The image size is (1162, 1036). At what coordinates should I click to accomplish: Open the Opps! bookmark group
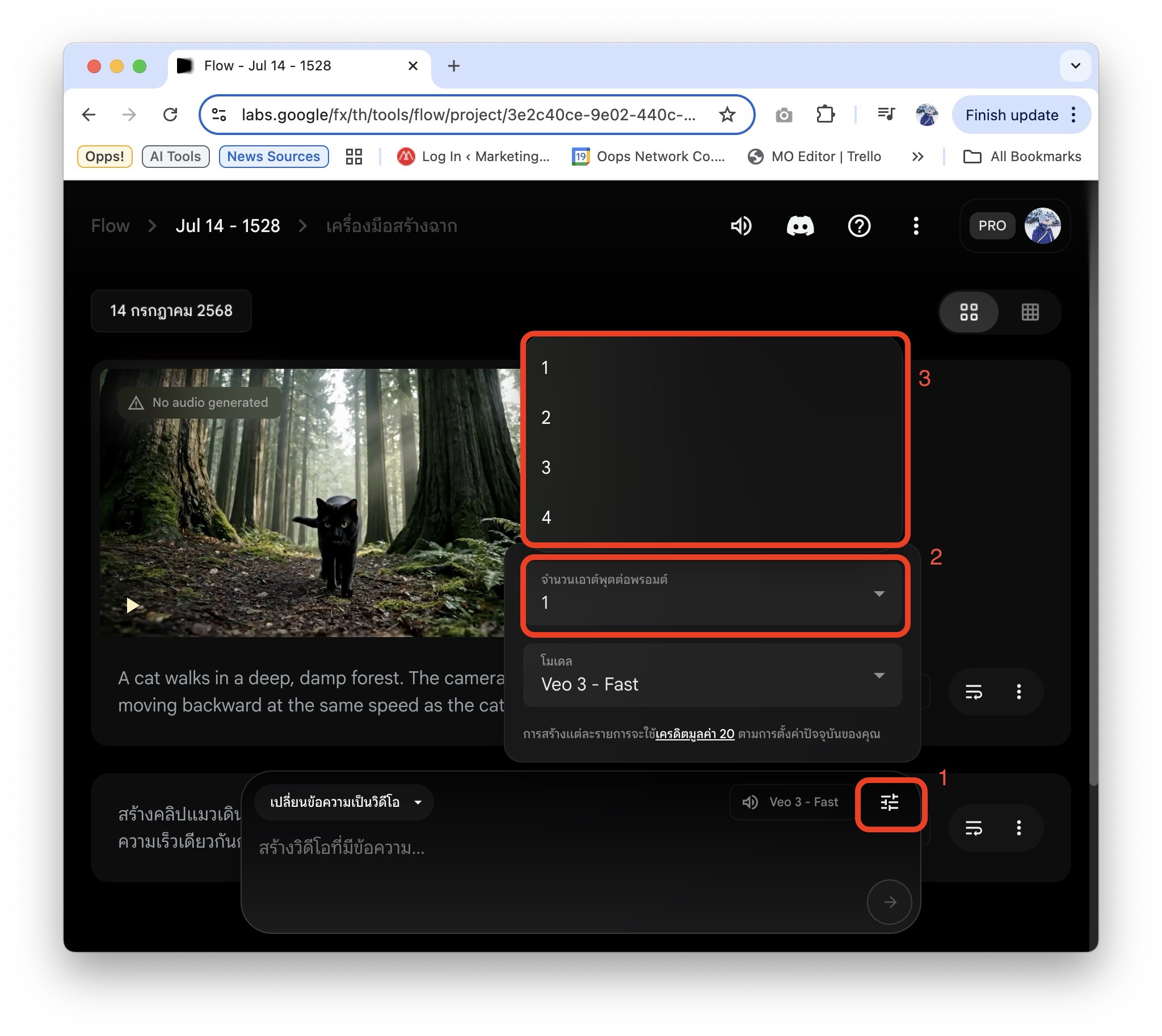click(x=105, y=157)
